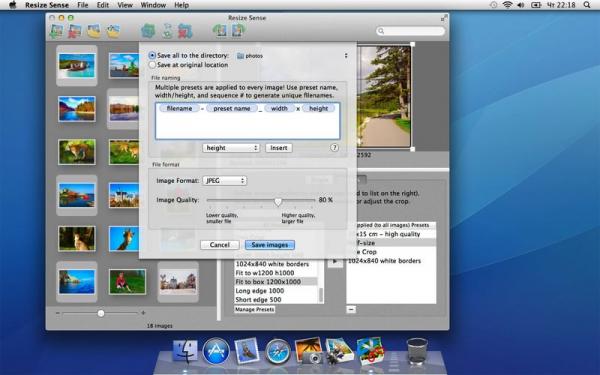
Task: Click the tree path preview image
Action: click(x=384, y=97)
